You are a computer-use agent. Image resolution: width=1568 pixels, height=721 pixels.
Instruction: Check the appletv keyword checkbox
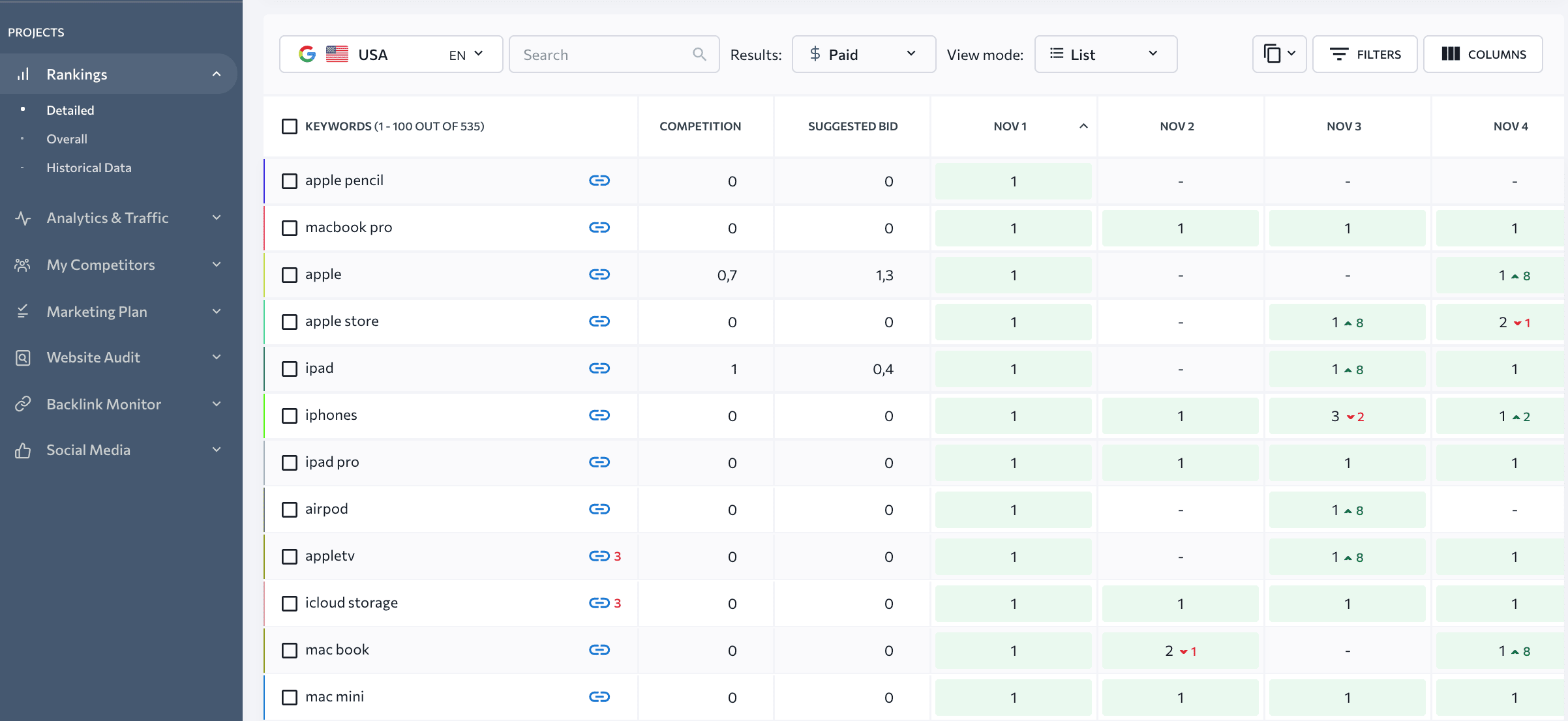click(x=290, y=557)
